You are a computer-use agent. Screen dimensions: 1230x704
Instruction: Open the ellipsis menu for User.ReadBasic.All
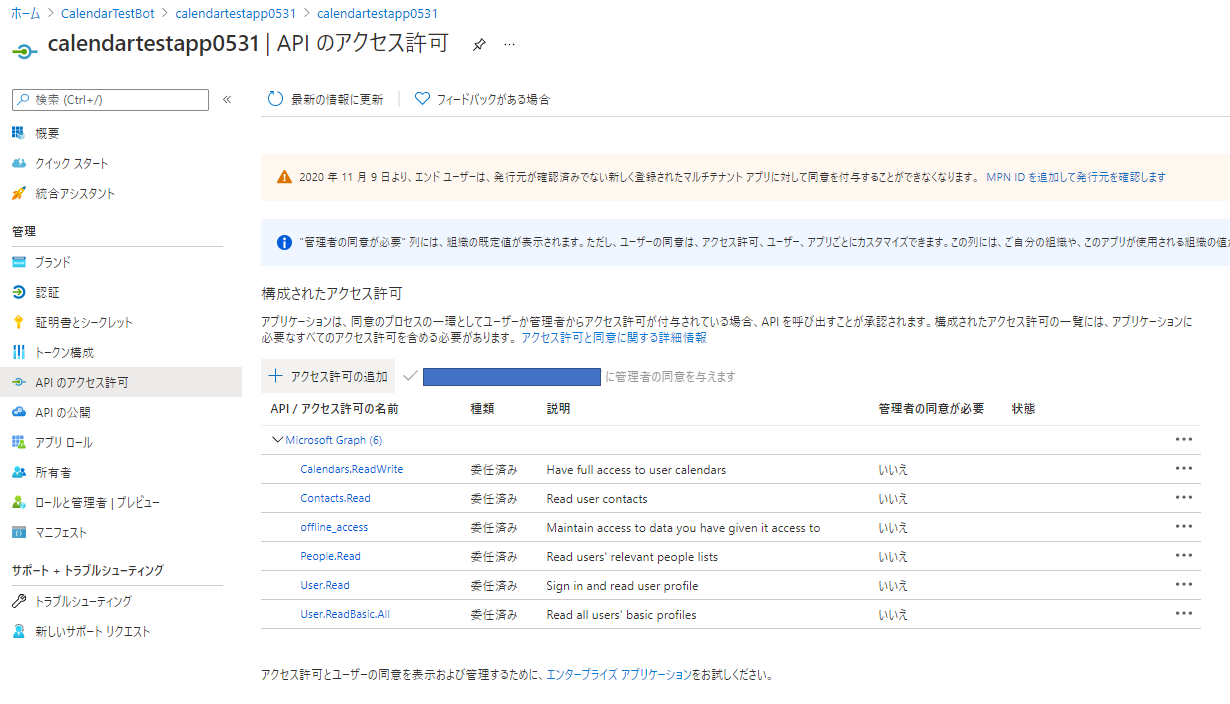point(1184,613)
